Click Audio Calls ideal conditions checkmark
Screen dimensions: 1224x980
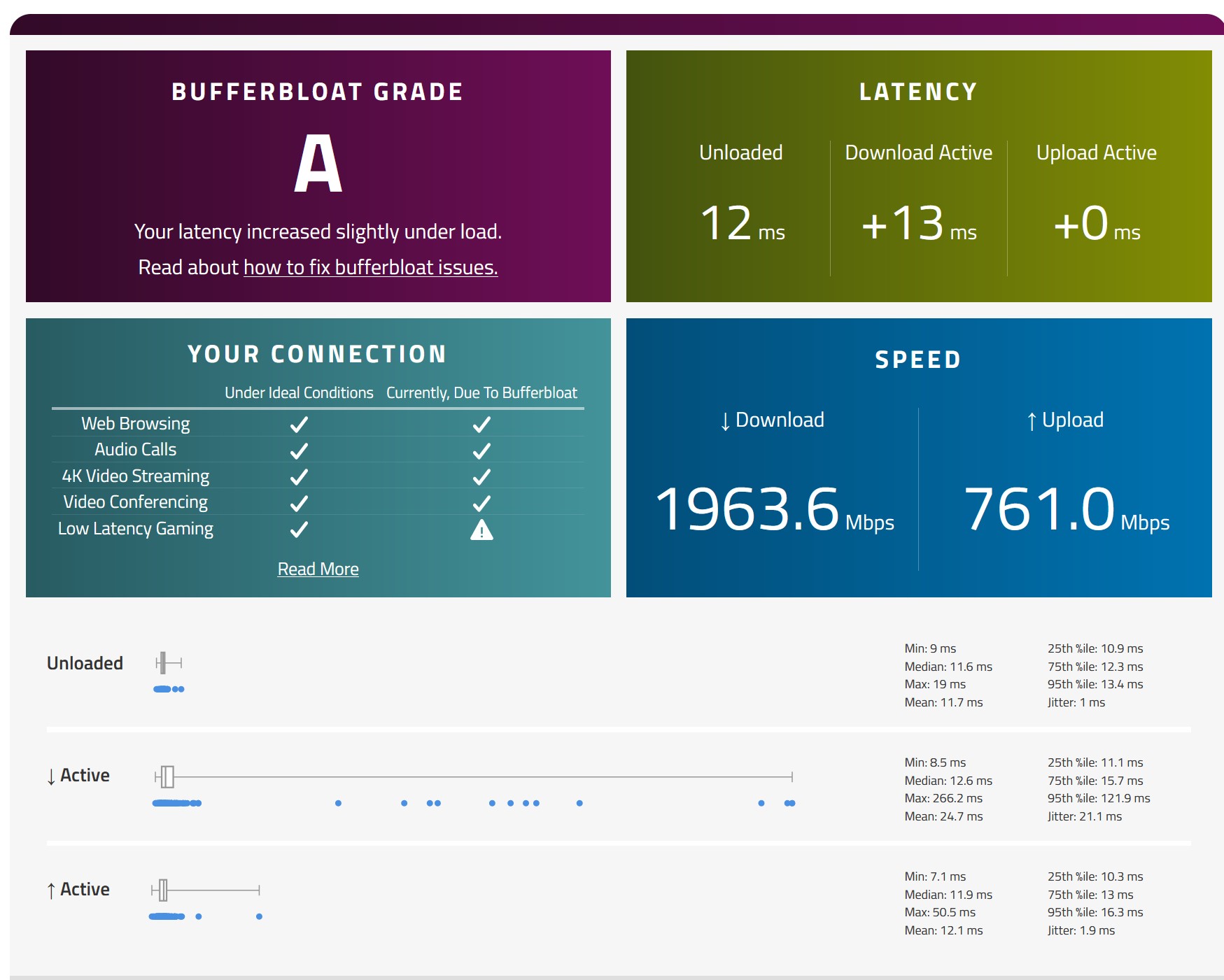point(299,451)
